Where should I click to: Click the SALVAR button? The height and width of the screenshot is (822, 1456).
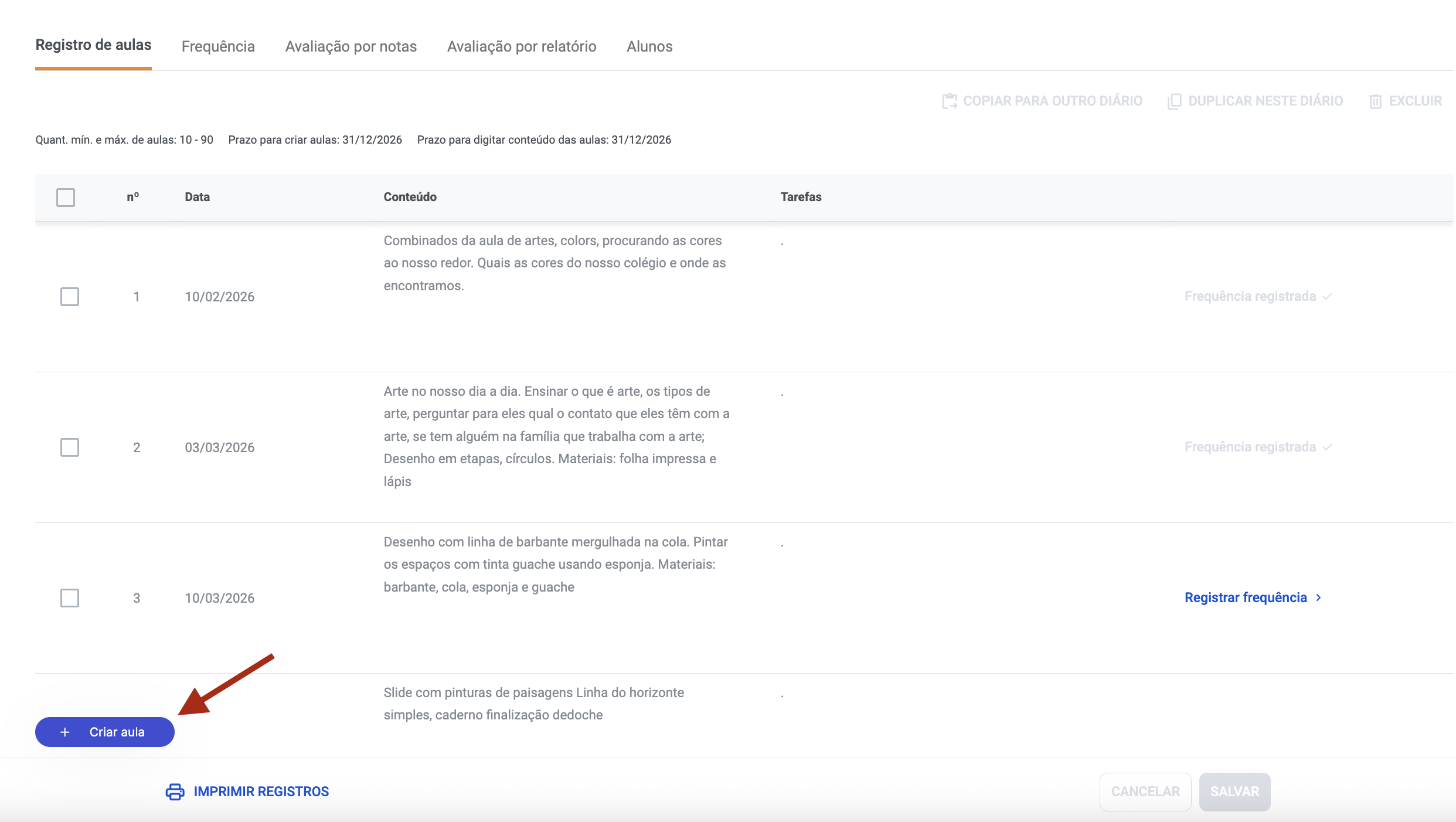[x=1235, y=792]
